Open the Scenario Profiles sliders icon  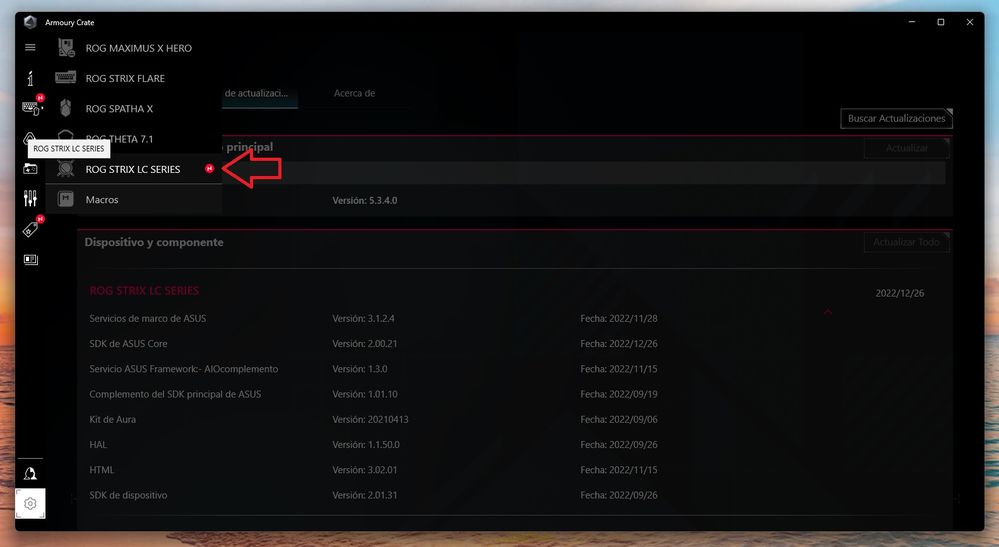tap(30, 199)
